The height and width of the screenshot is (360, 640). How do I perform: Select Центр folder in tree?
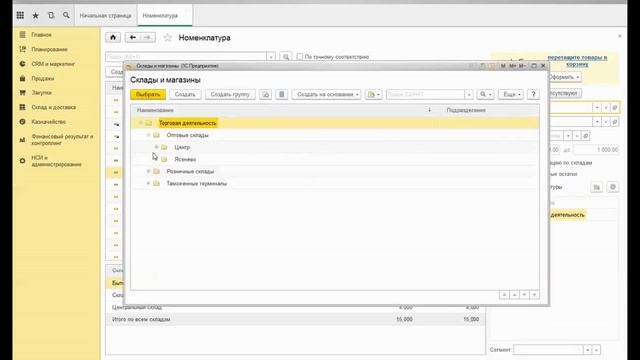(182, 147)
